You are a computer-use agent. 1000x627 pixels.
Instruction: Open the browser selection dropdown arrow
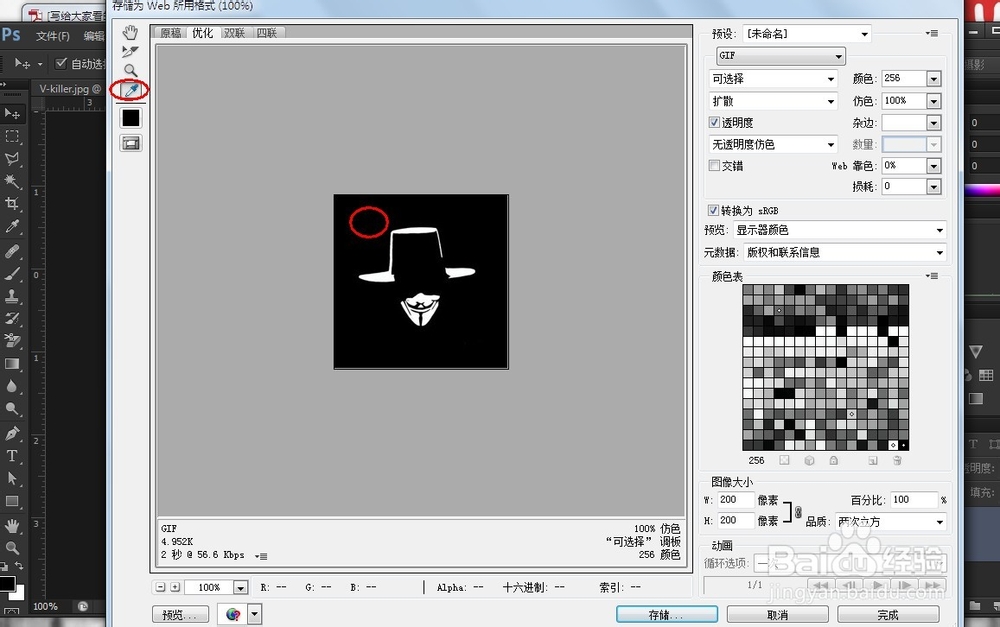[254, 614]
